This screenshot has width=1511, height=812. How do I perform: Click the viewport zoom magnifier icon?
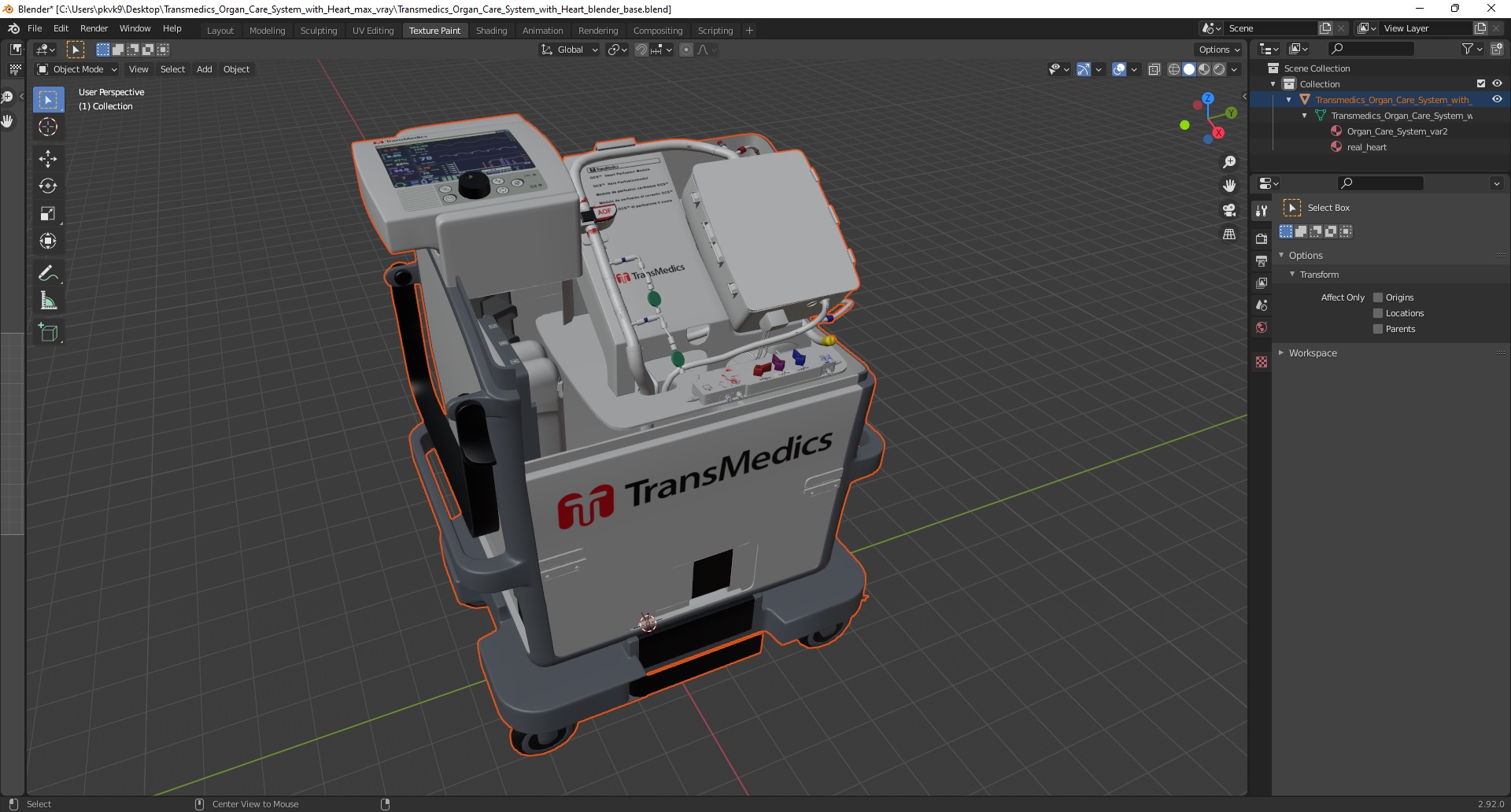tap(1229, 162)
